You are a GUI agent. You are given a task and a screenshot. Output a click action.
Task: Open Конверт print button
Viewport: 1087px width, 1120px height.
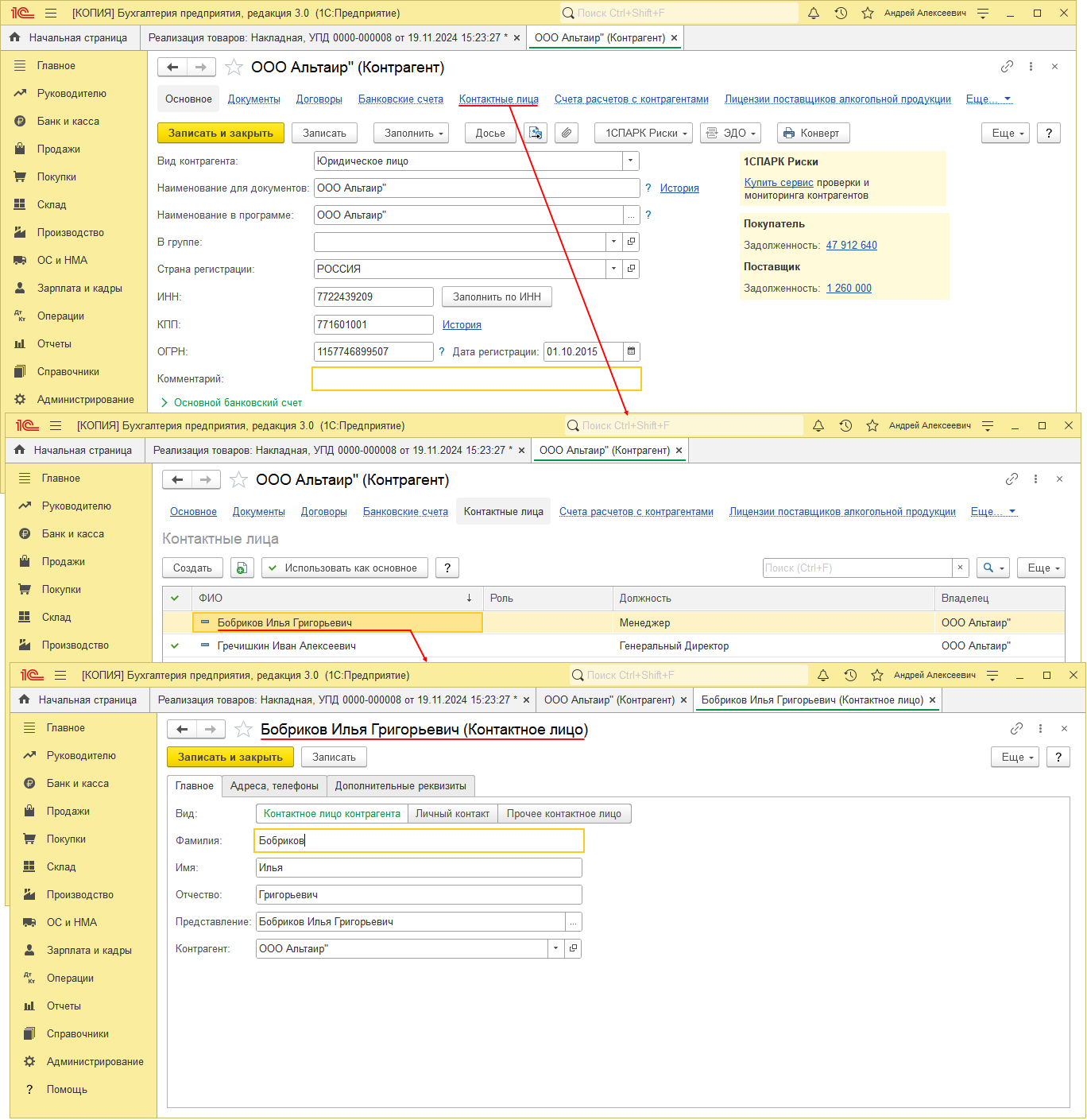point(814,133)
